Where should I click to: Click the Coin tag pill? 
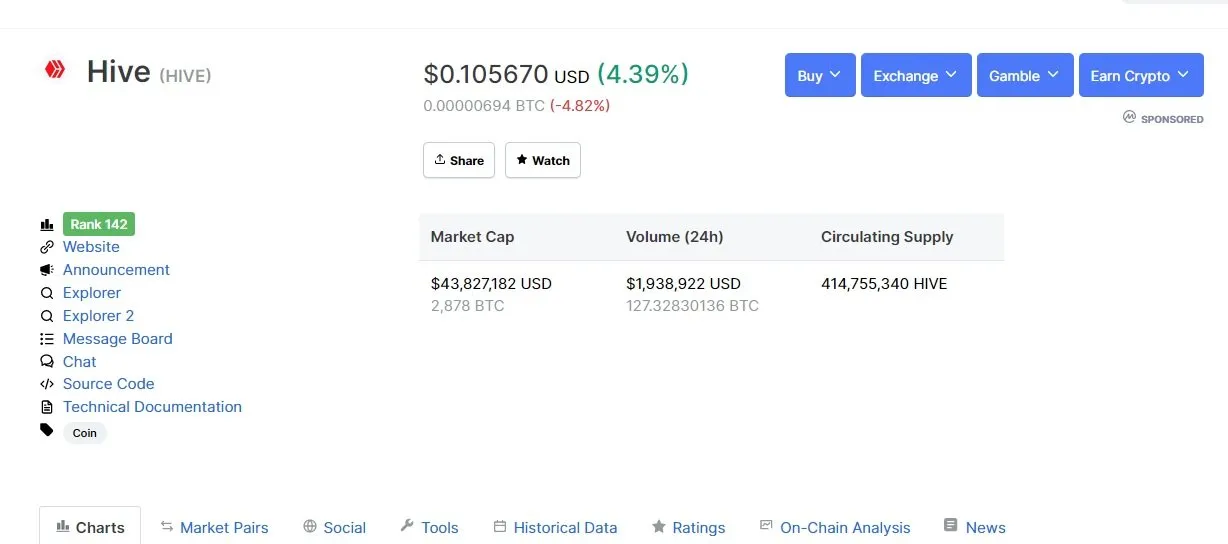[x=85, y=433]
